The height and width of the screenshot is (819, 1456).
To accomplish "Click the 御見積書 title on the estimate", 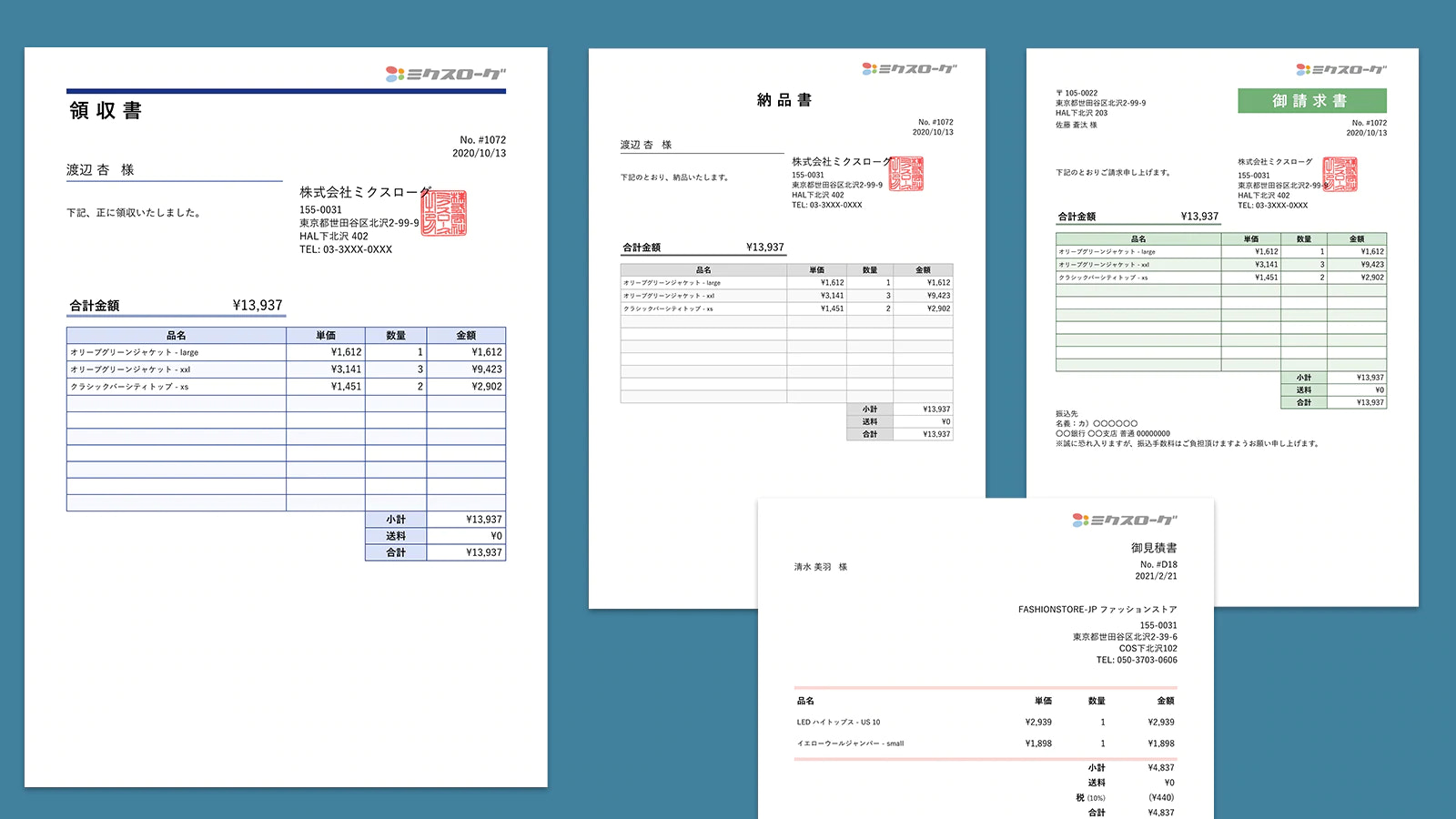I will 1153,548.
